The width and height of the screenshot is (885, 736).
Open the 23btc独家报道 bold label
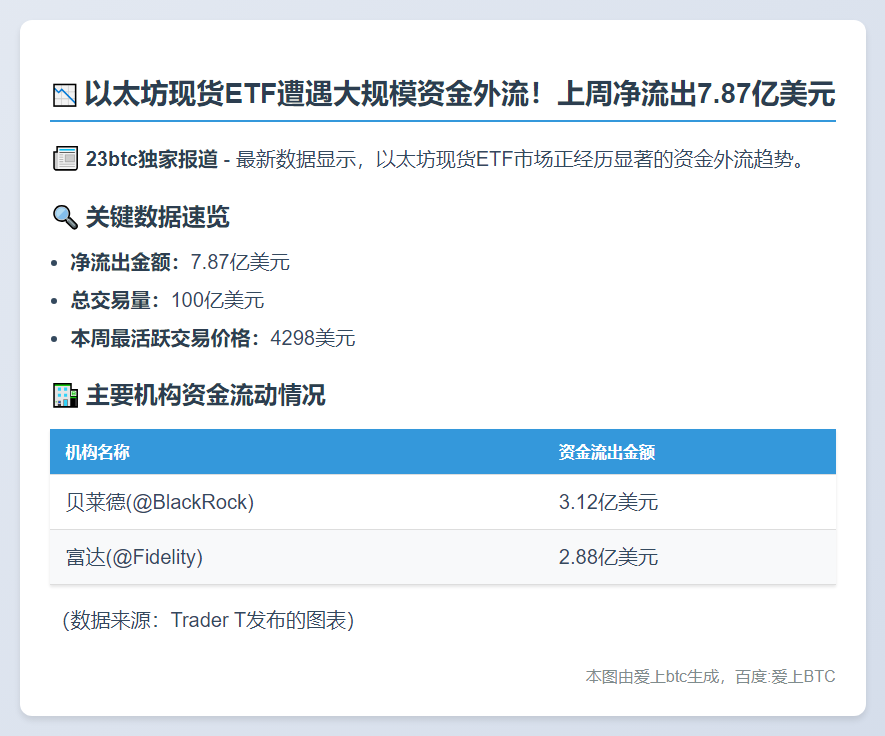(151, 159)
